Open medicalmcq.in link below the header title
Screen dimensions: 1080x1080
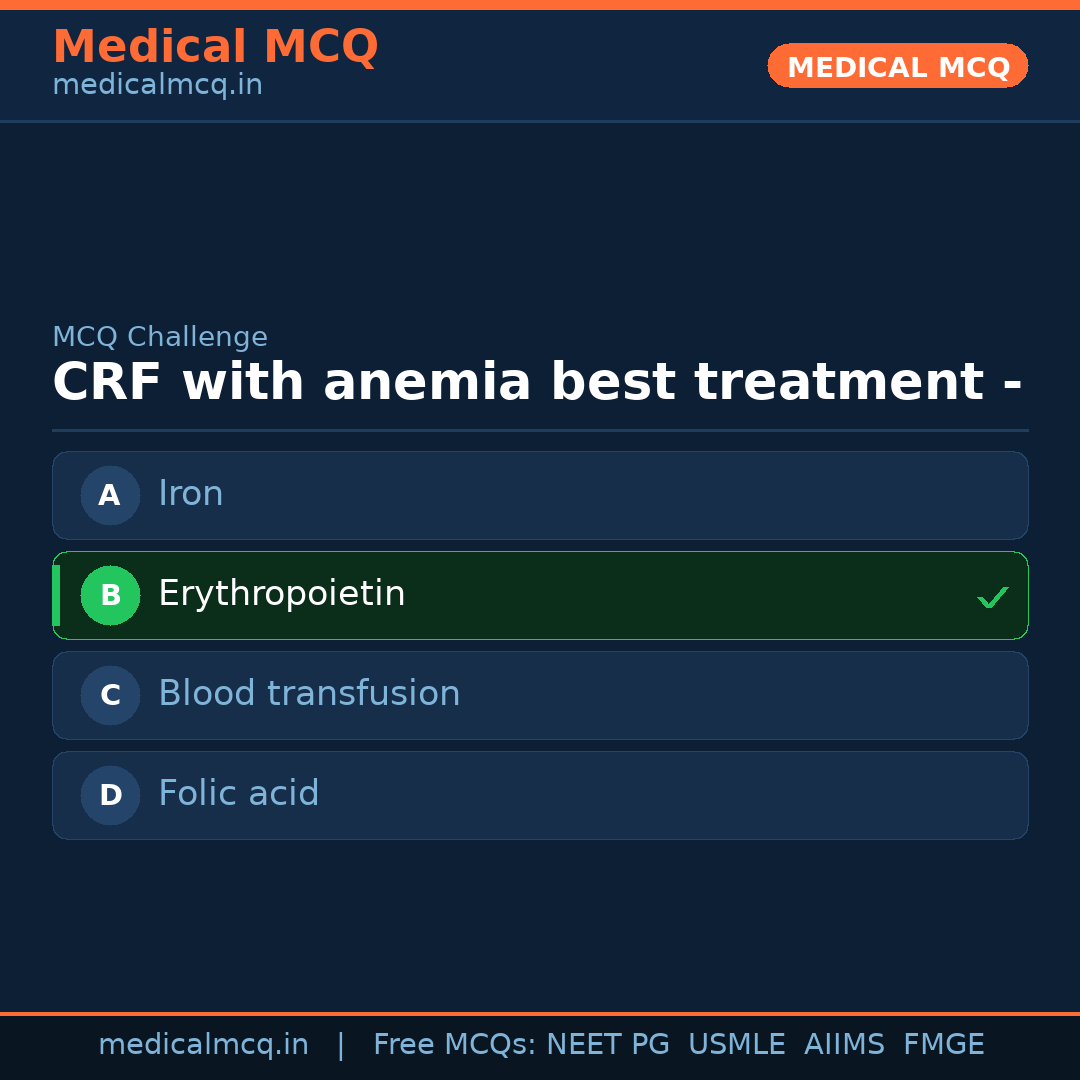157,86
